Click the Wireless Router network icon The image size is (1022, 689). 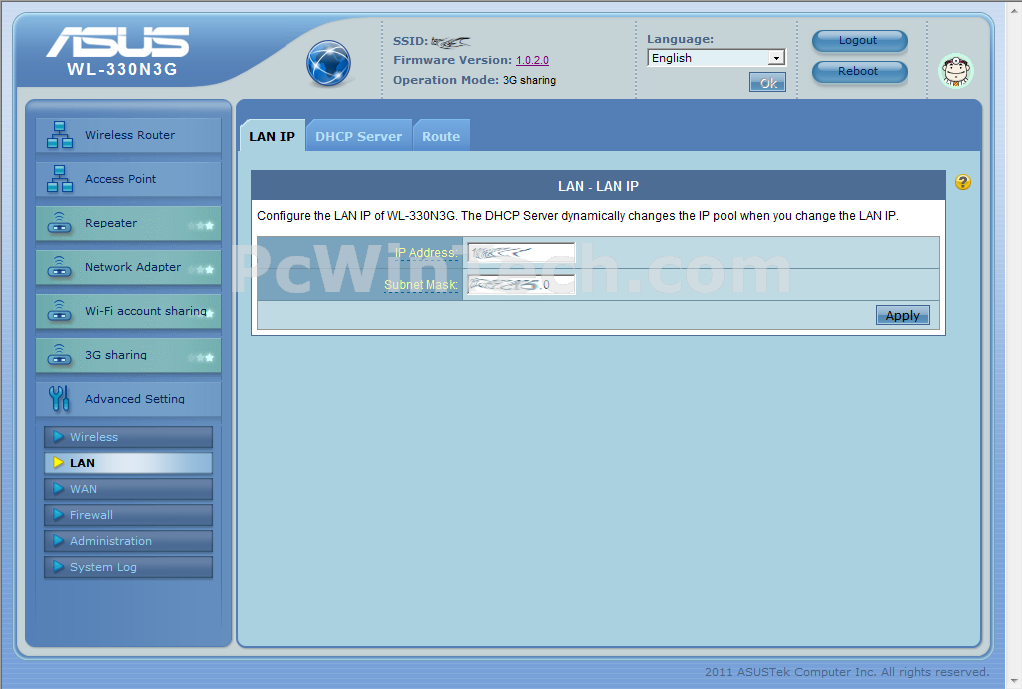[60, 135]
